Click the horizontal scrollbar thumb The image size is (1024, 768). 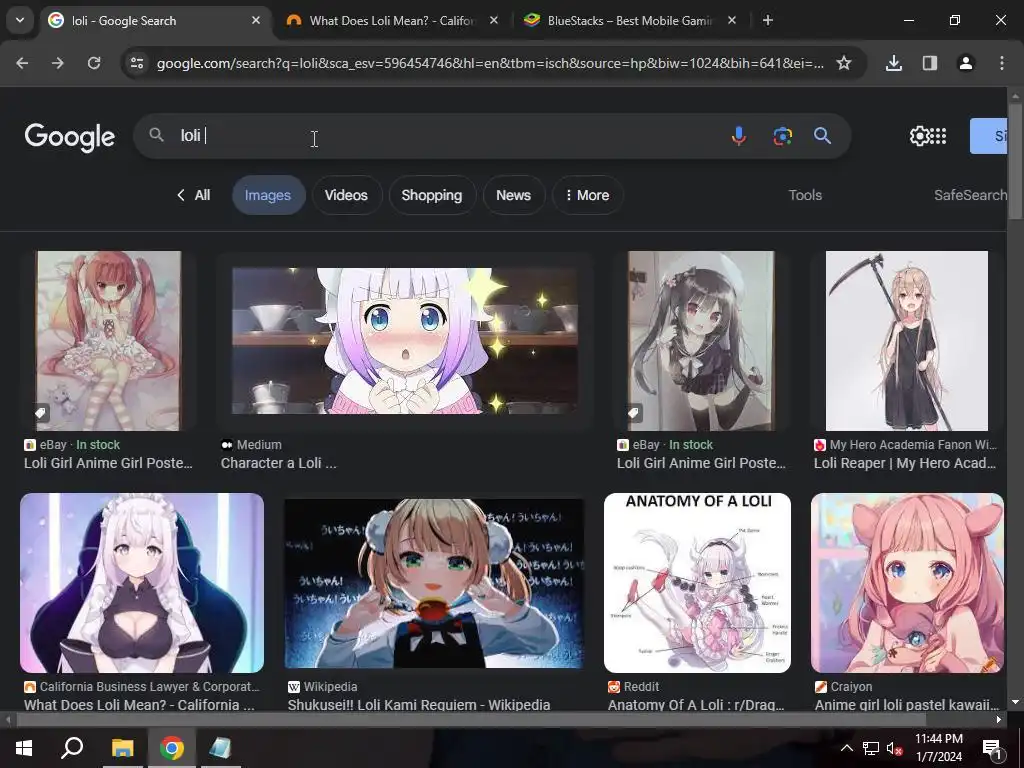point(471,720)
